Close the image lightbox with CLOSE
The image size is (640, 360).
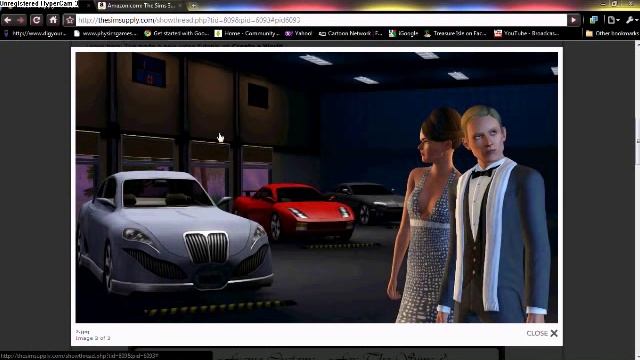pos(542,333)
